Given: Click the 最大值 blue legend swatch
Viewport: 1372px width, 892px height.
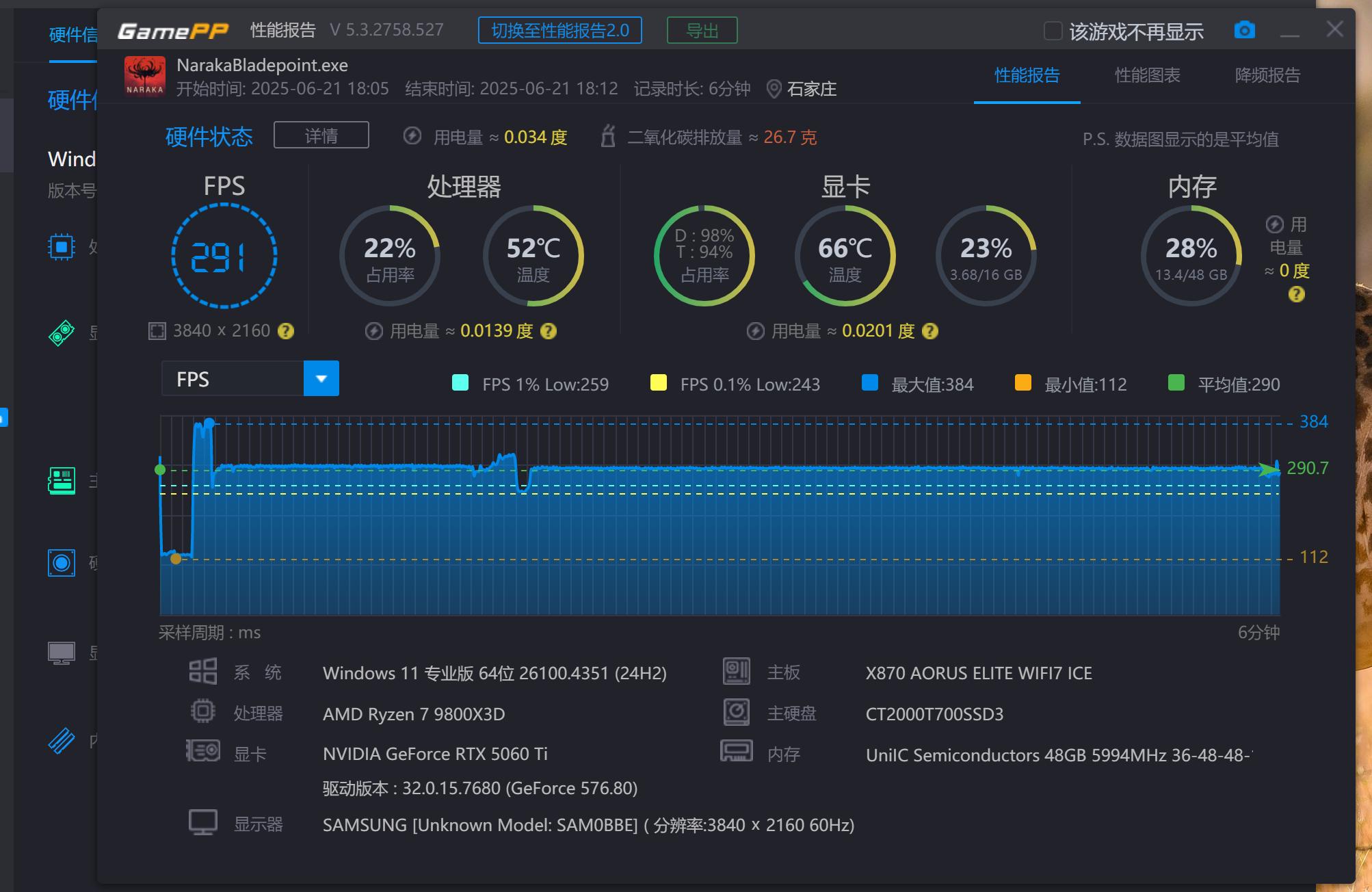Looking at the screenshot, I should 869,382.
